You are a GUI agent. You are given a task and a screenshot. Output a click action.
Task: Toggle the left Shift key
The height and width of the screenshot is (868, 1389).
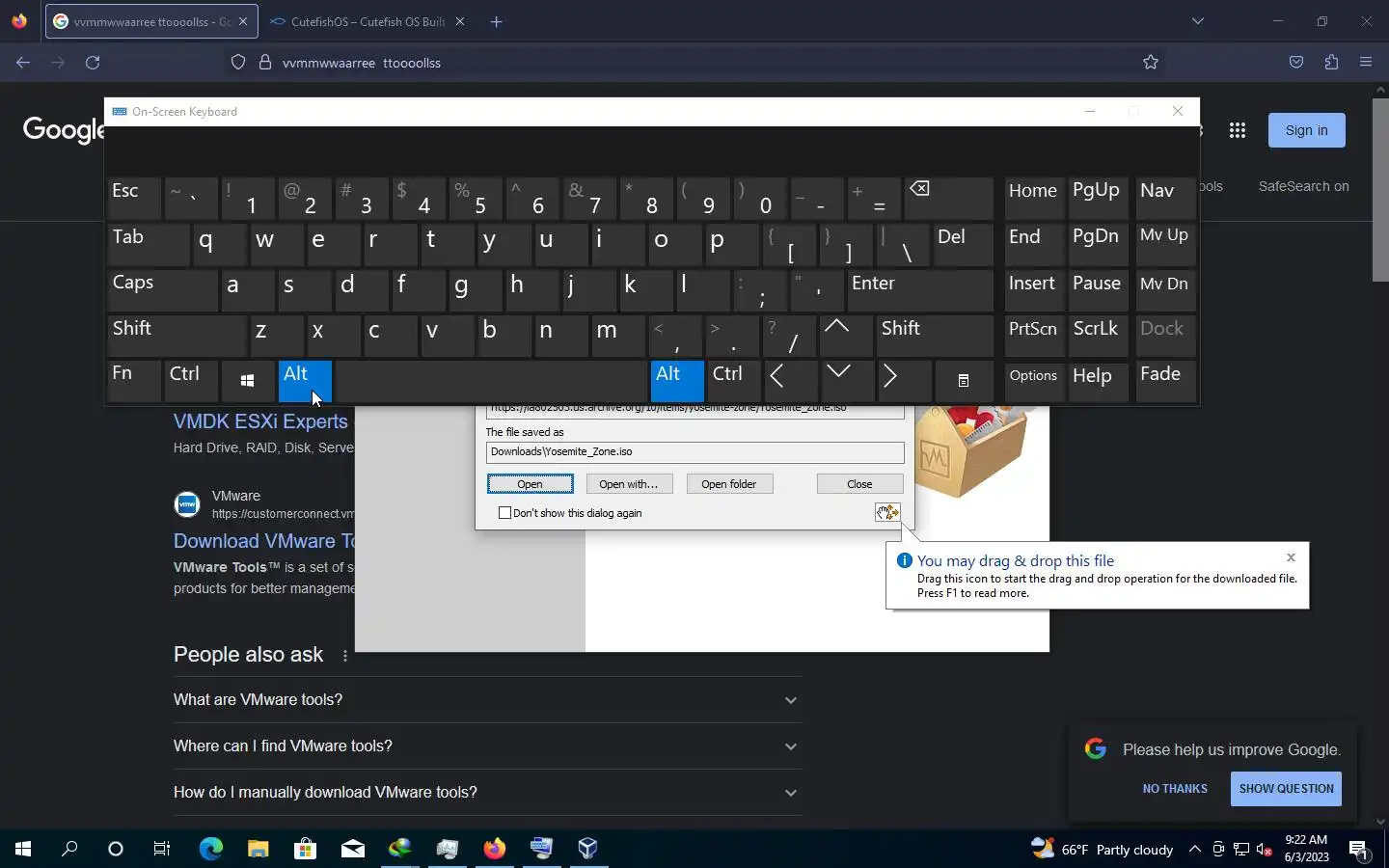pyautogui.click(x=177, y=336)
